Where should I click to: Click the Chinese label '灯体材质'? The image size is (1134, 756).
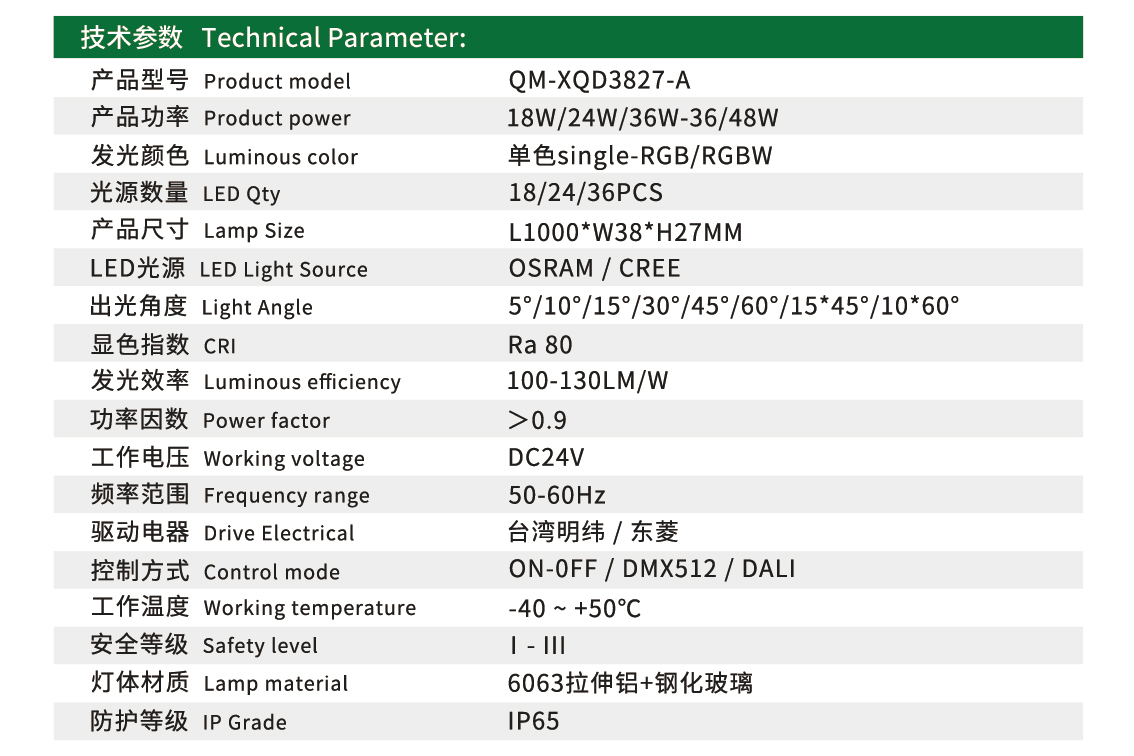coord(140,682)
